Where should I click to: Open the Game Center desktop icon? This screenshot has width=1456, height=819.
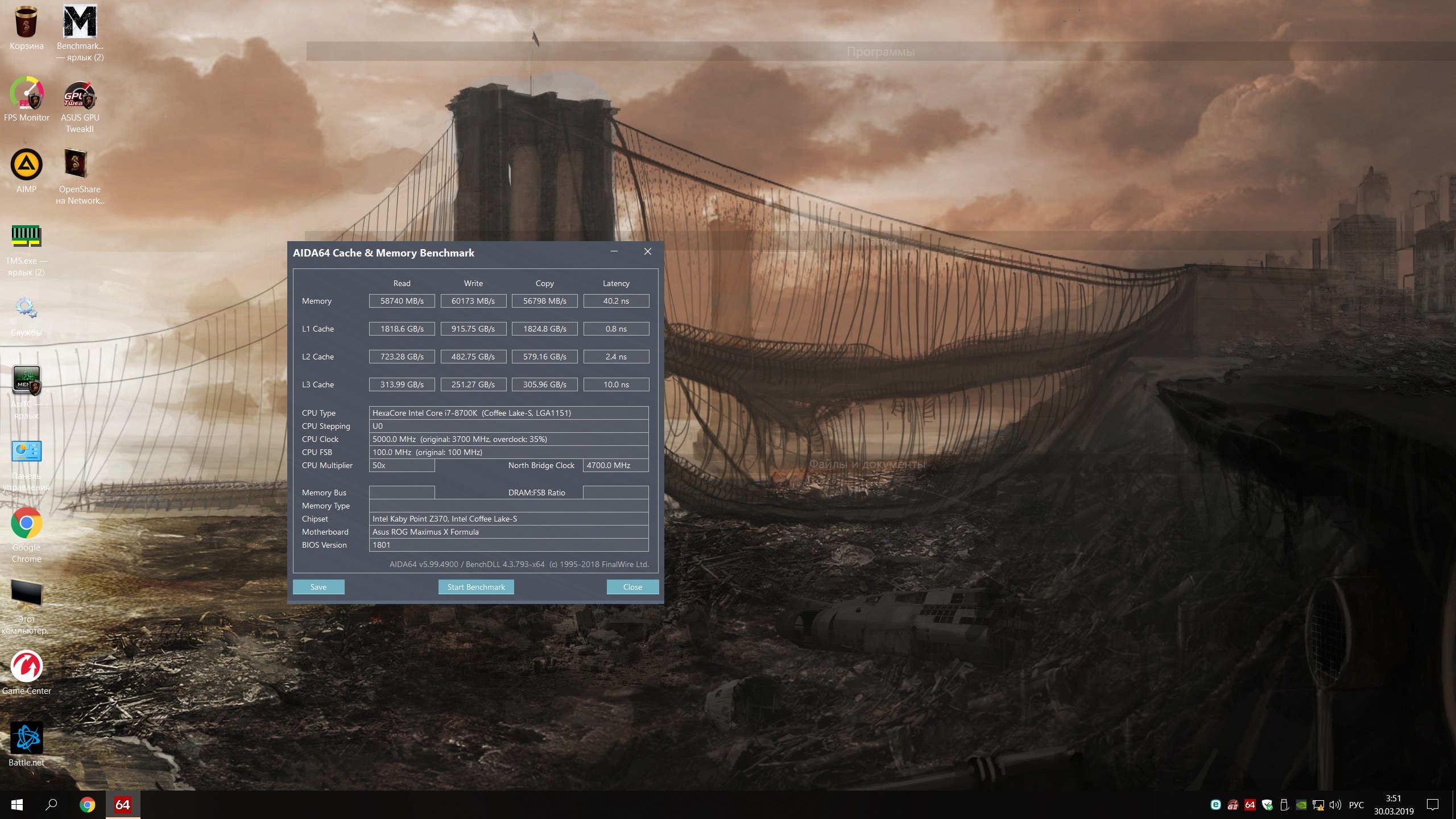pyautogui.click(x=26, y=667)
